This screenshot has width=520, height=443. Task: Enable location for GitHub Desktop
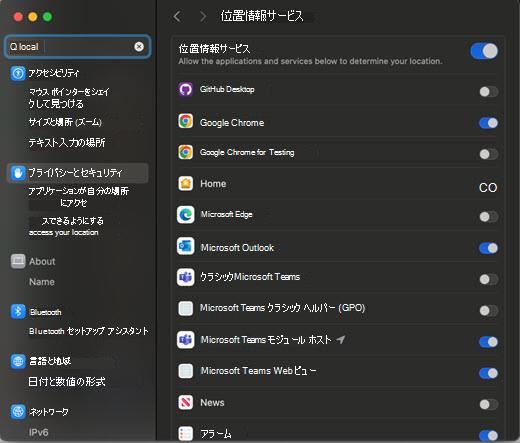click(x=489, y=92)
